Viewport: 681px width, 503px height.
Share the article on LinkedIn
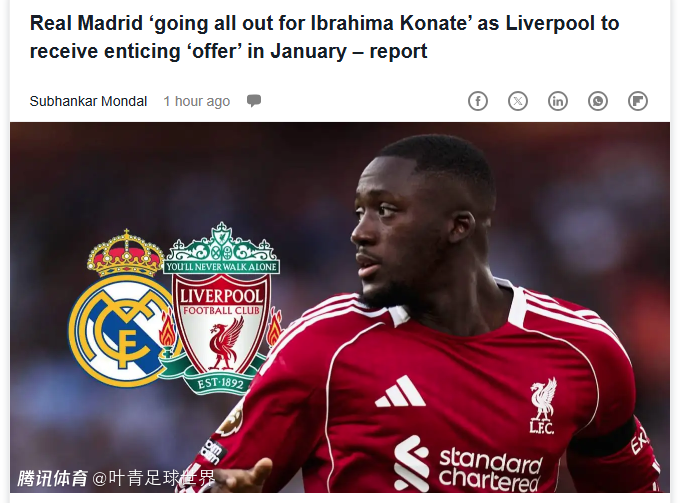coord(558,101)
